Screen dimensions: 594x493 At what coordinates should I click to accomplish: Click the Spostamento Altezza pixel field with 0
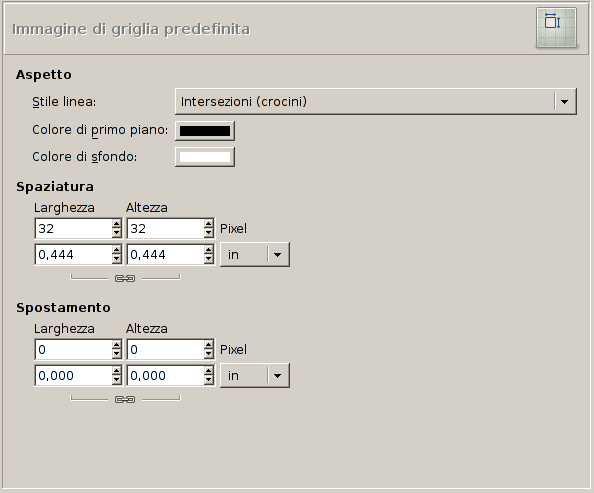[x=165, y=349]
